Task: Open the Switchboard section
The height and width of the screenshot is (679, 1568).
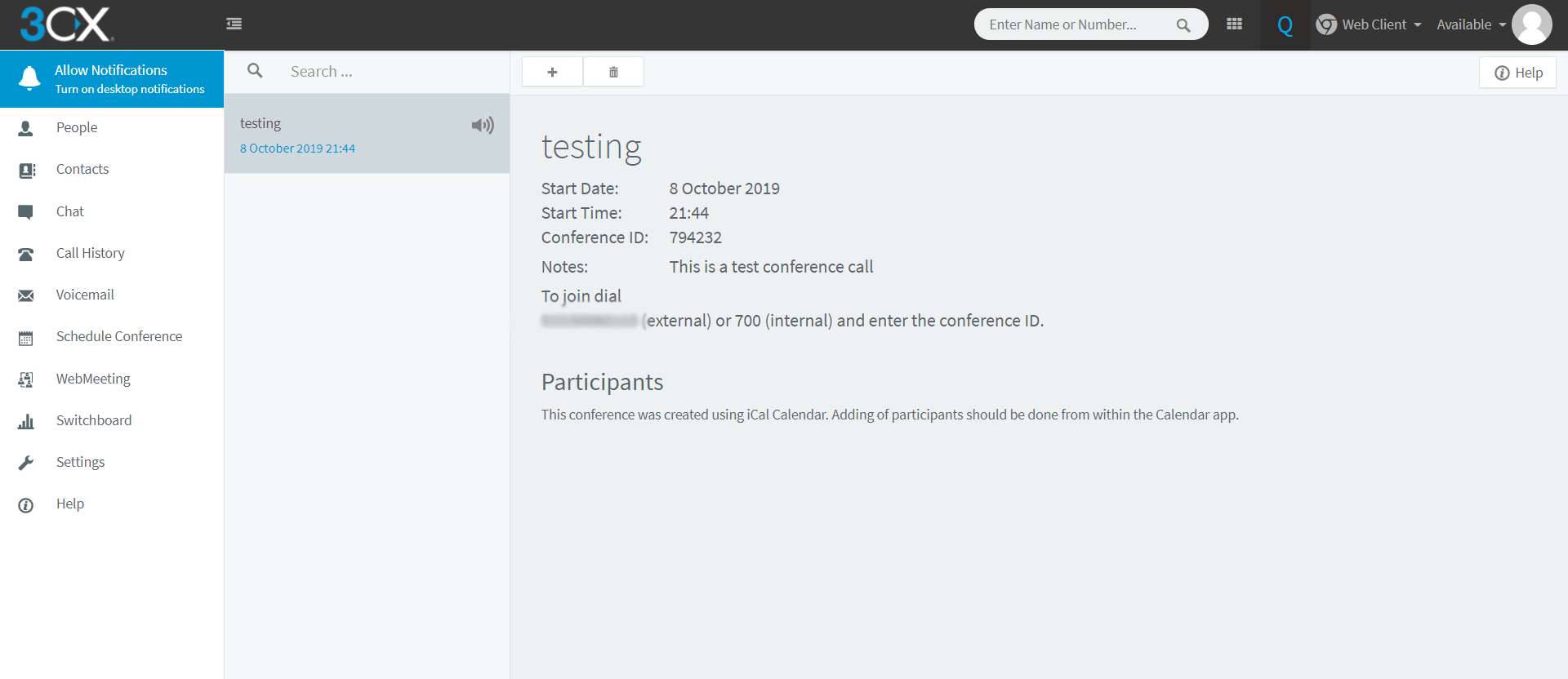Action: coord(93,420)
